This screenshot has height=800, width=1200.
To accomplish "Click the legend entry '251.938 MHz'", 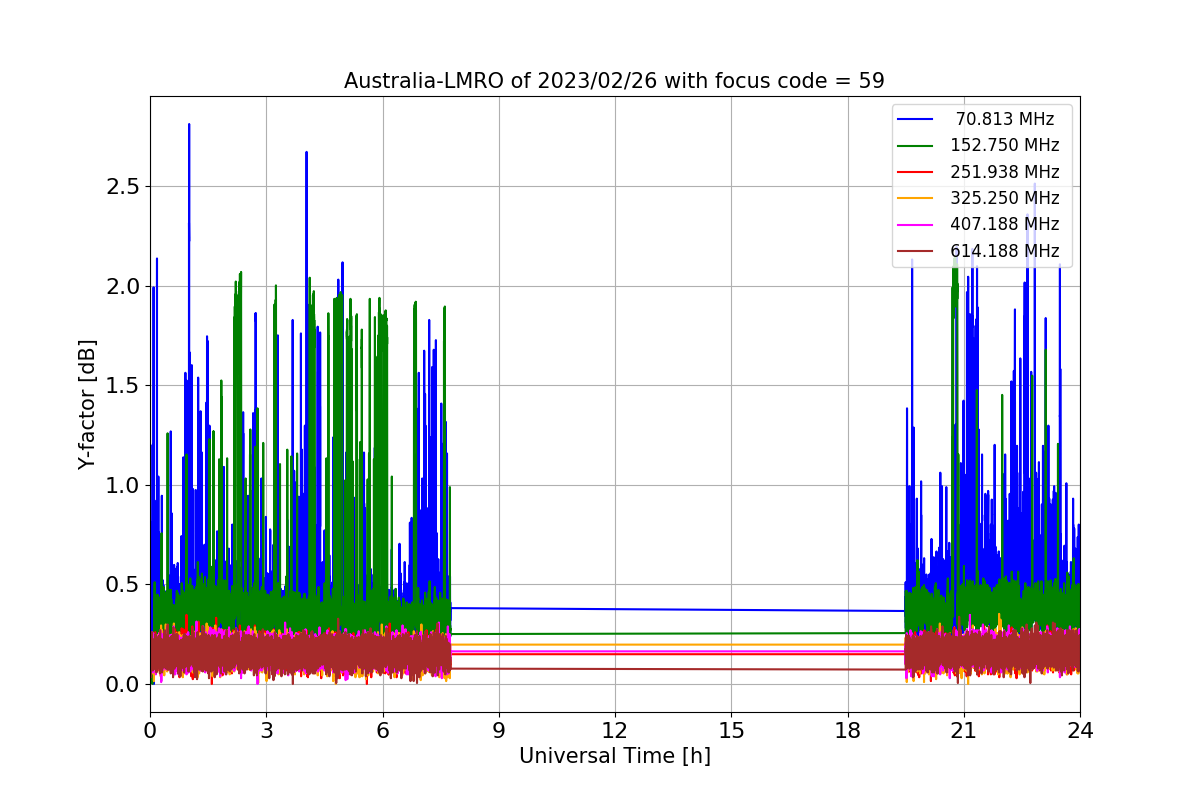I will (x=1005, y=172).
